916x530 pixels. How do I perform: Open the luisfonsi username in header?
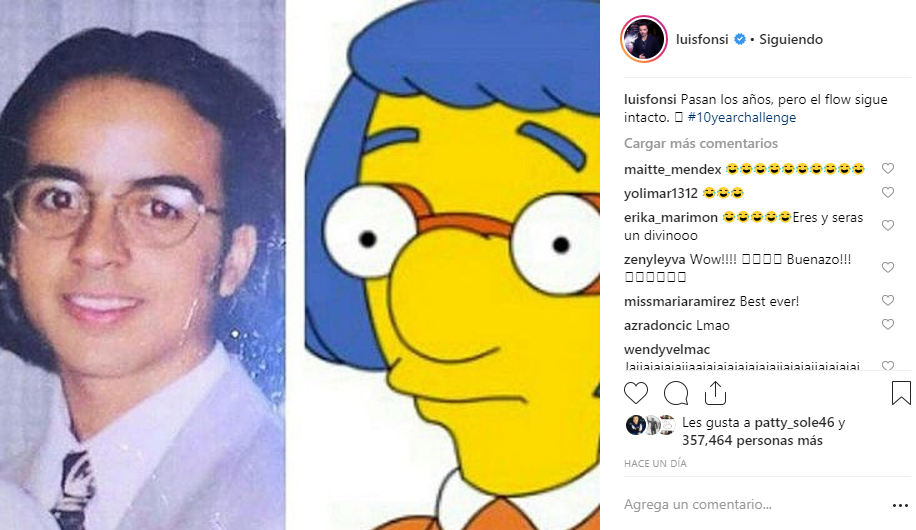702,39
